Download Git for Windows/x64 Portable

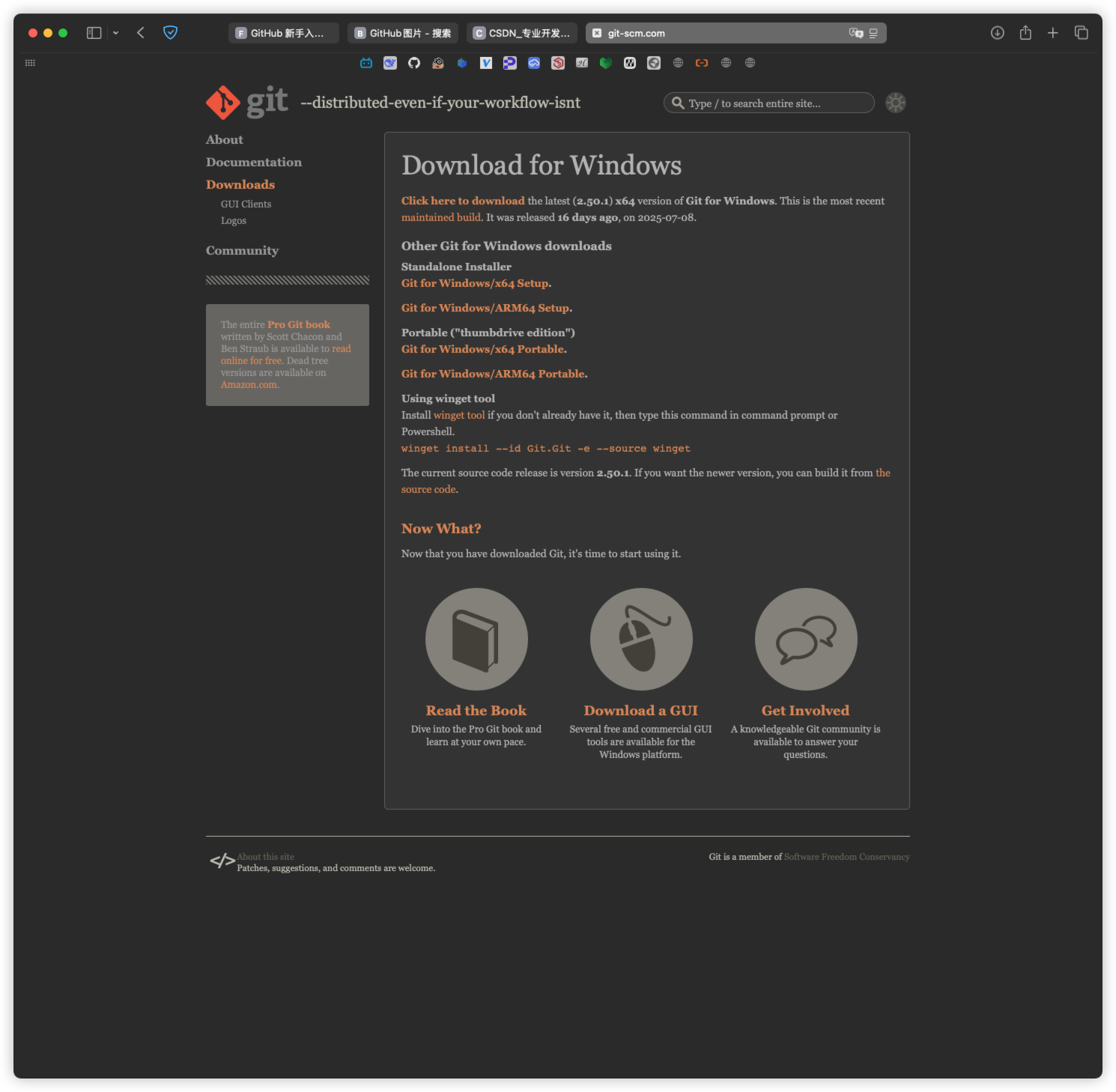click(x=483, y=349)
